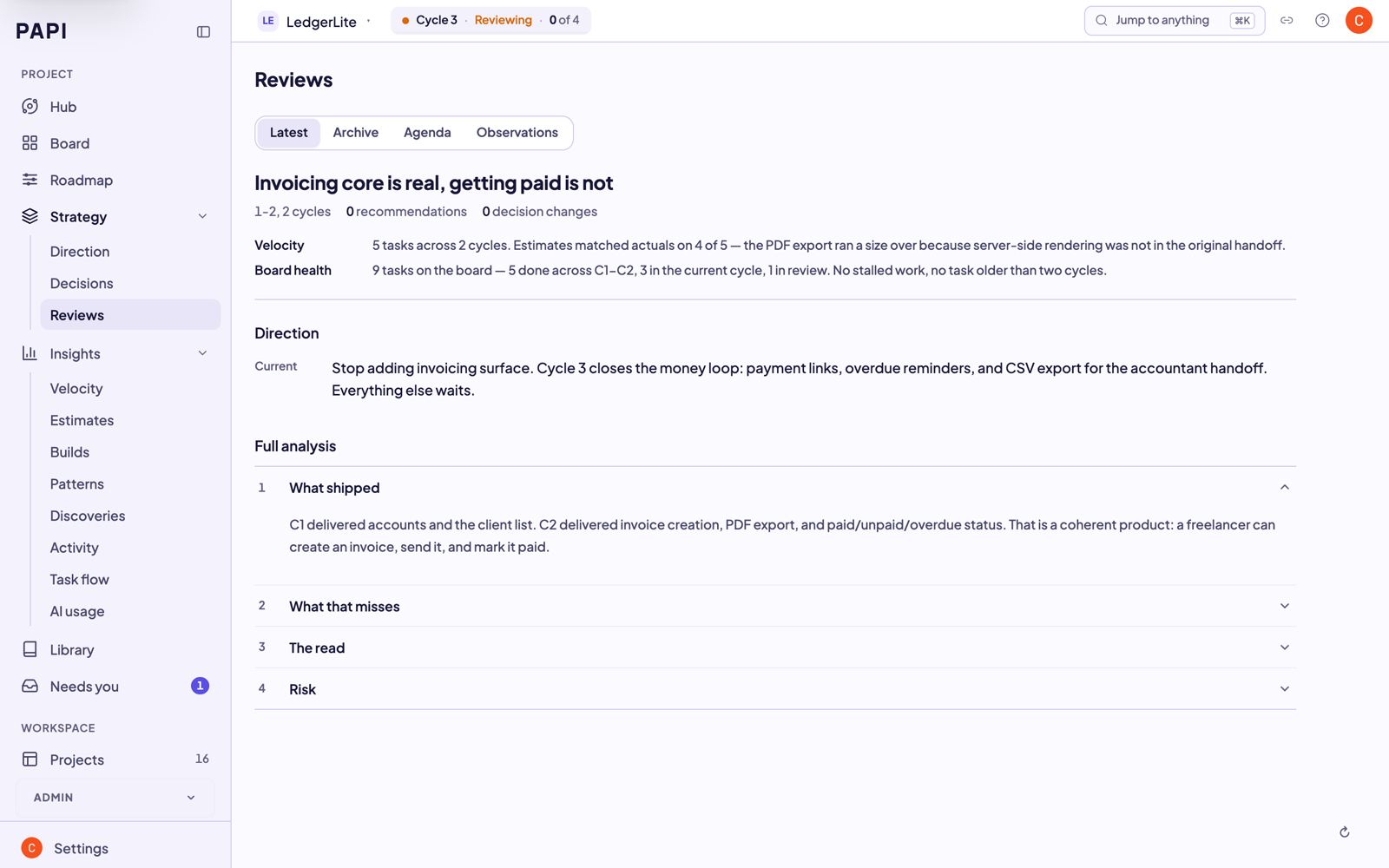Open the user avatar menu in top bar

(1359, 20)
